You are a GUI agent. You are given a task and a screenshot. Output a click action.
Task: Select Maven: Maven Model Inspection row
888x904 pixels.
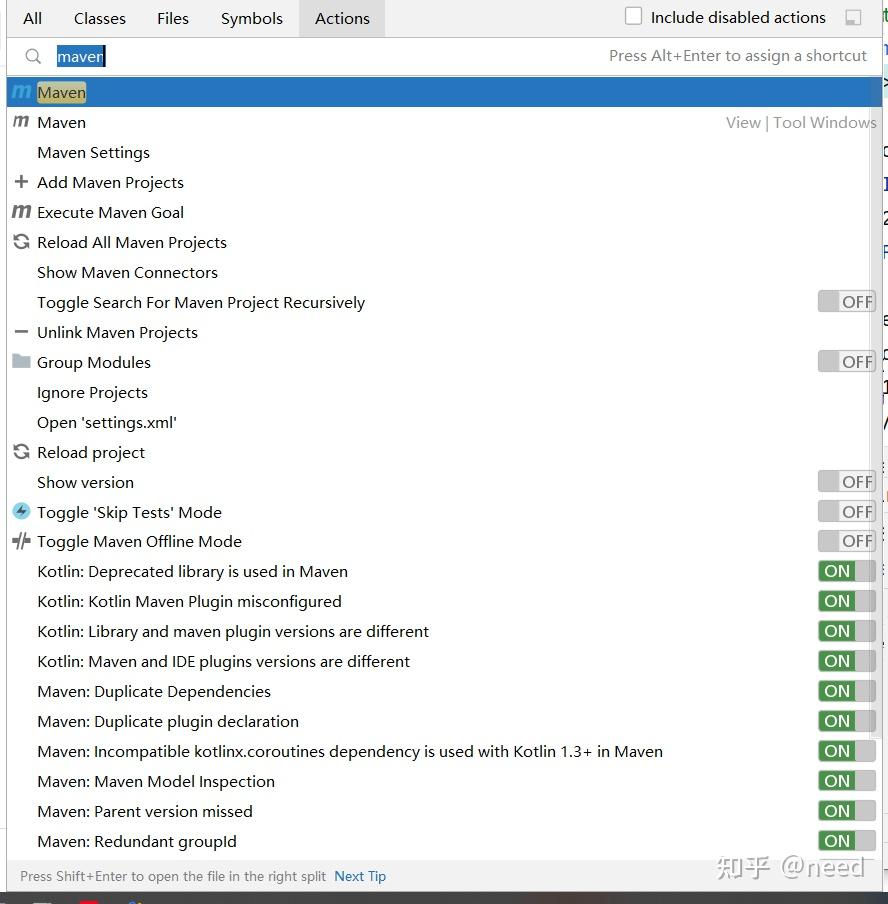444,781
